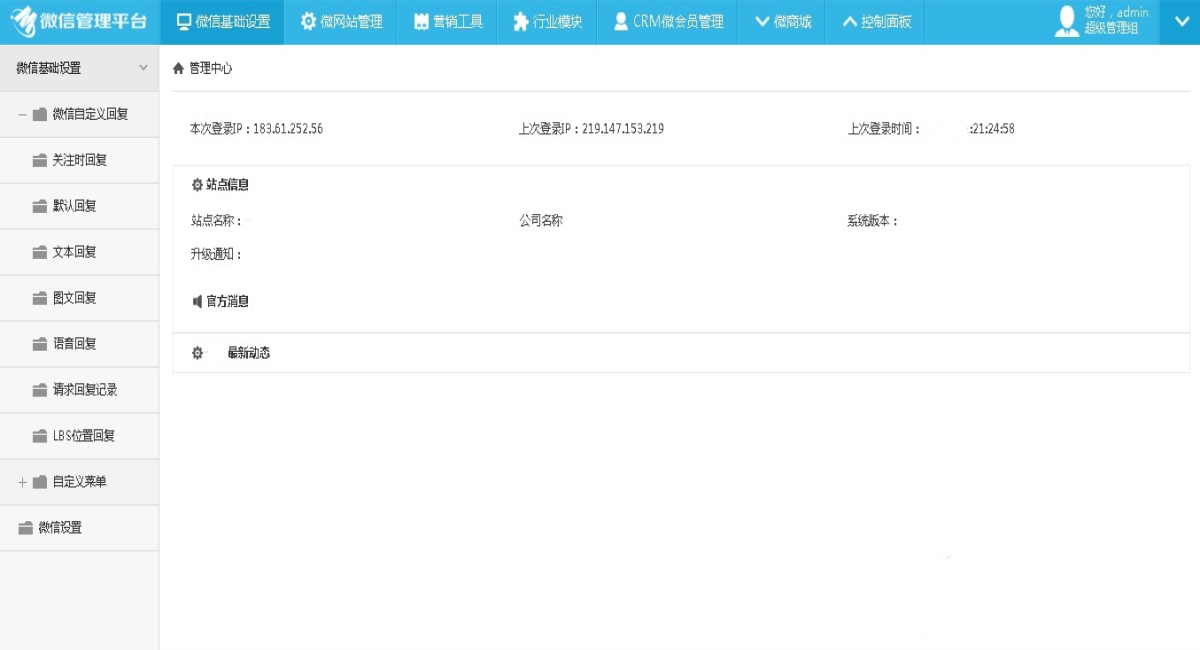Click the folder icon beside 请求回复记录
The width and height of the screenshot is (1200, 650).
pos(40,390)
